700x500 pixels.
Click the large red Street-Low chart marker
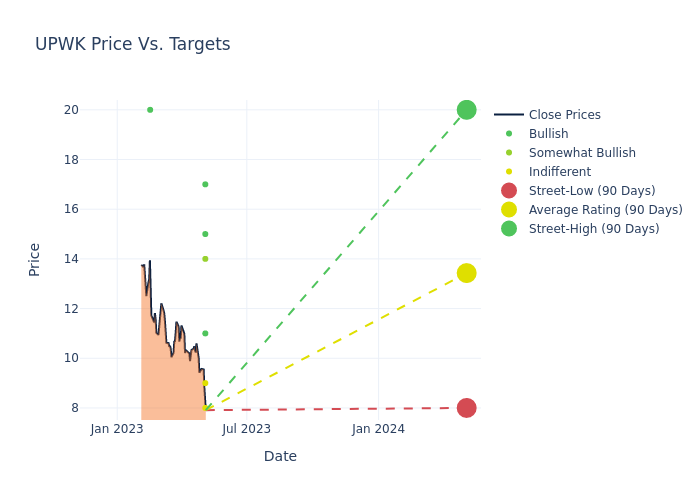point(466,408)
